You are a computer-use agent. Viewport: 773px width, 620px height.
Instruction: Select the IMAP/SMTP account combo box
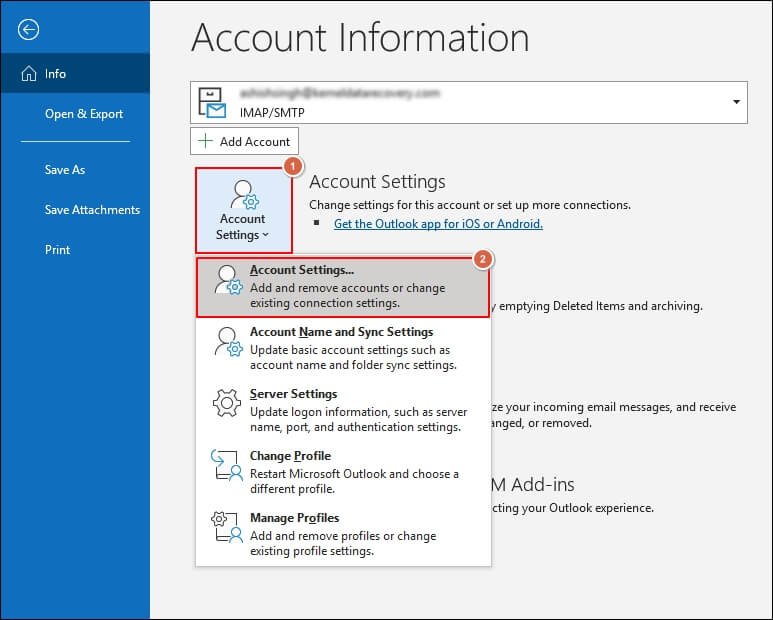click(469, 103)
